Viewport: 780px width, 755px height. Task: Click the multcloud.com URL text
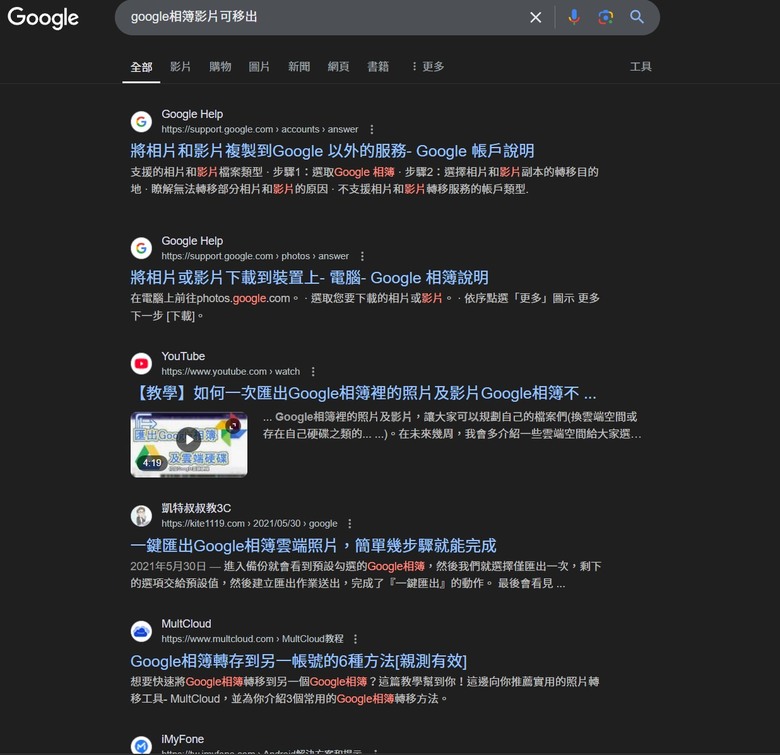click(252, 639)
